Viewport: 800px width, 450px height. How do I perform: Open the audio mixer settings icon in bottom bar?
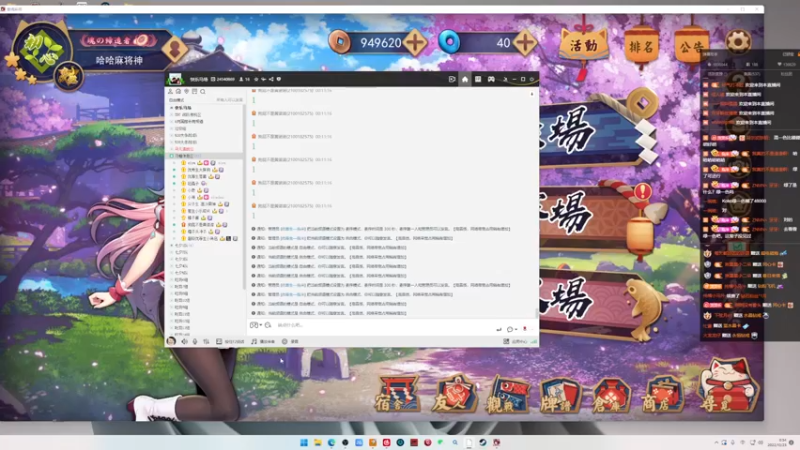click(206, 341)
